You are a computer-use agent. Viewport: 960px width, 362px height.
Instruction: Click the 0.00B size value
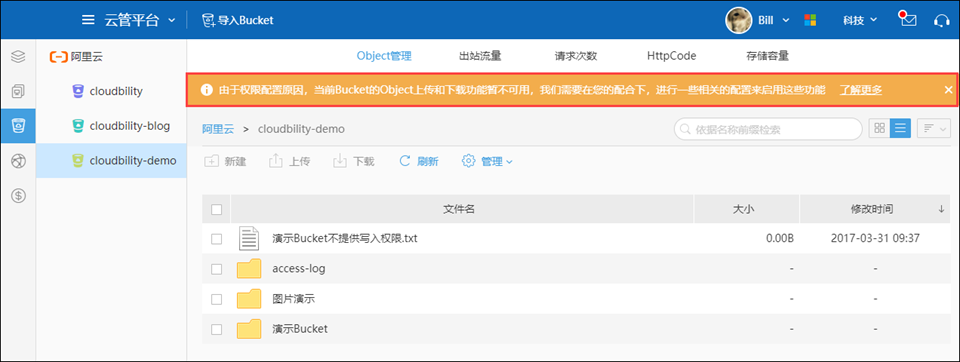click(x=779, y=238)
